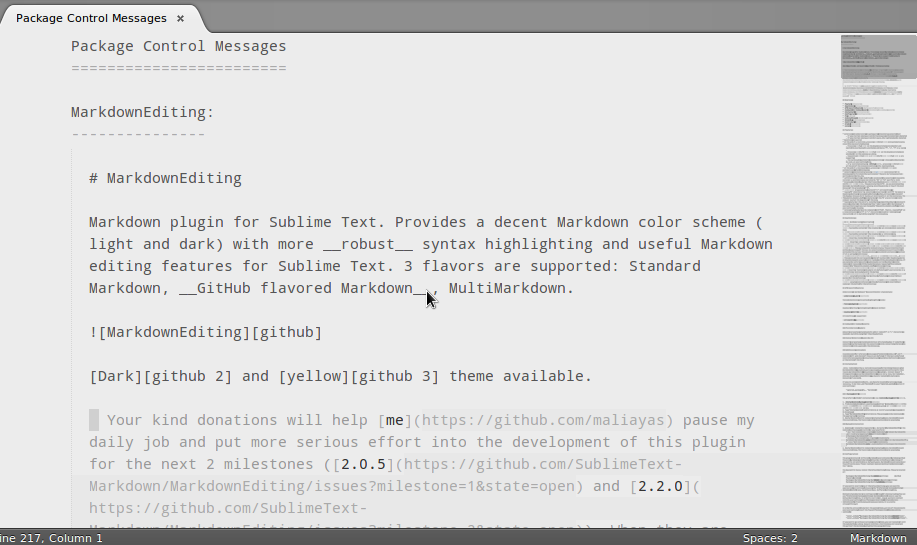Click the https://github.com/maliayas link

click(543, 420)
